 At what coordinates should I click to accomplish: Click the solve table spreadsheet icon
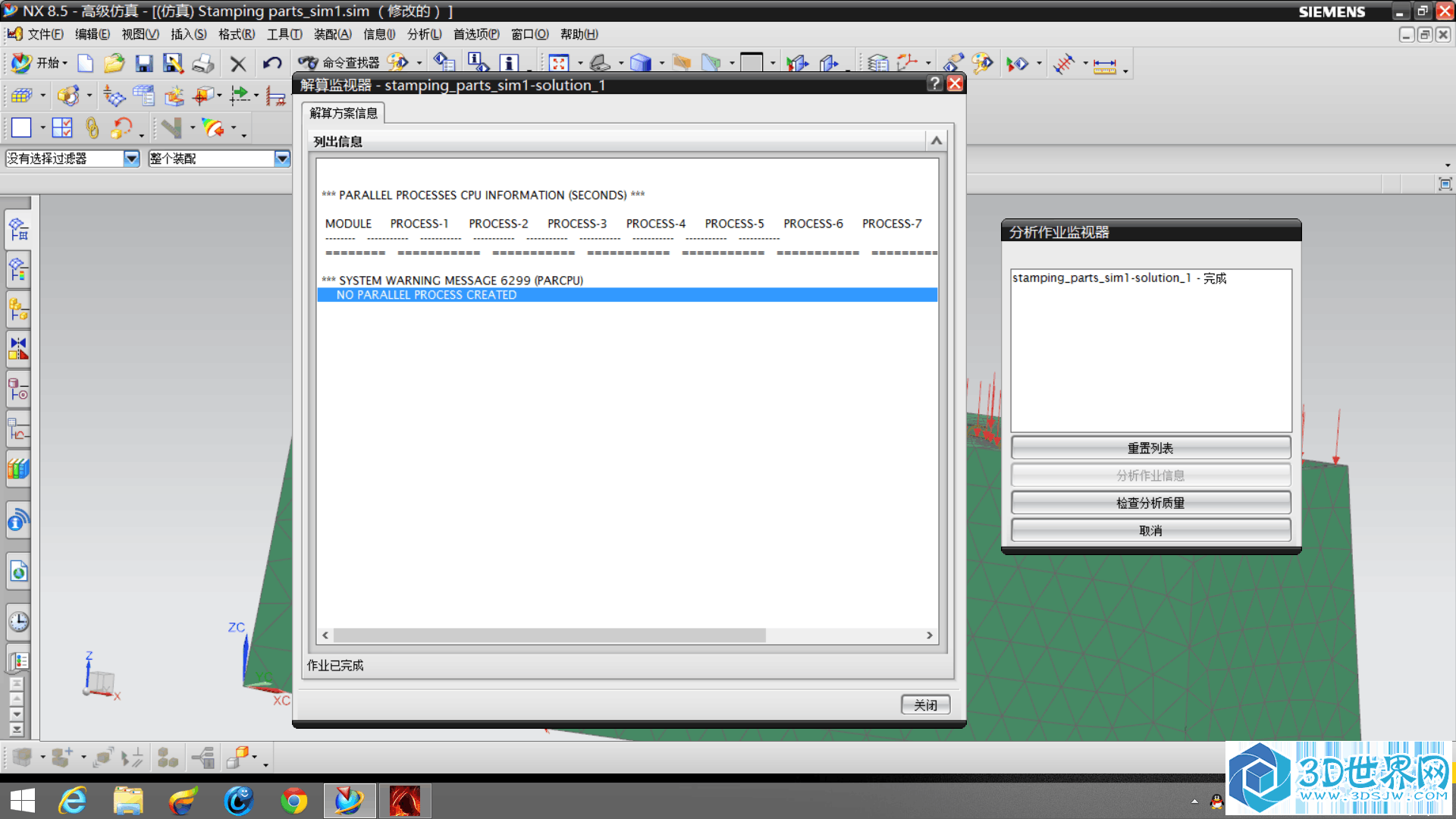(143, 96)
